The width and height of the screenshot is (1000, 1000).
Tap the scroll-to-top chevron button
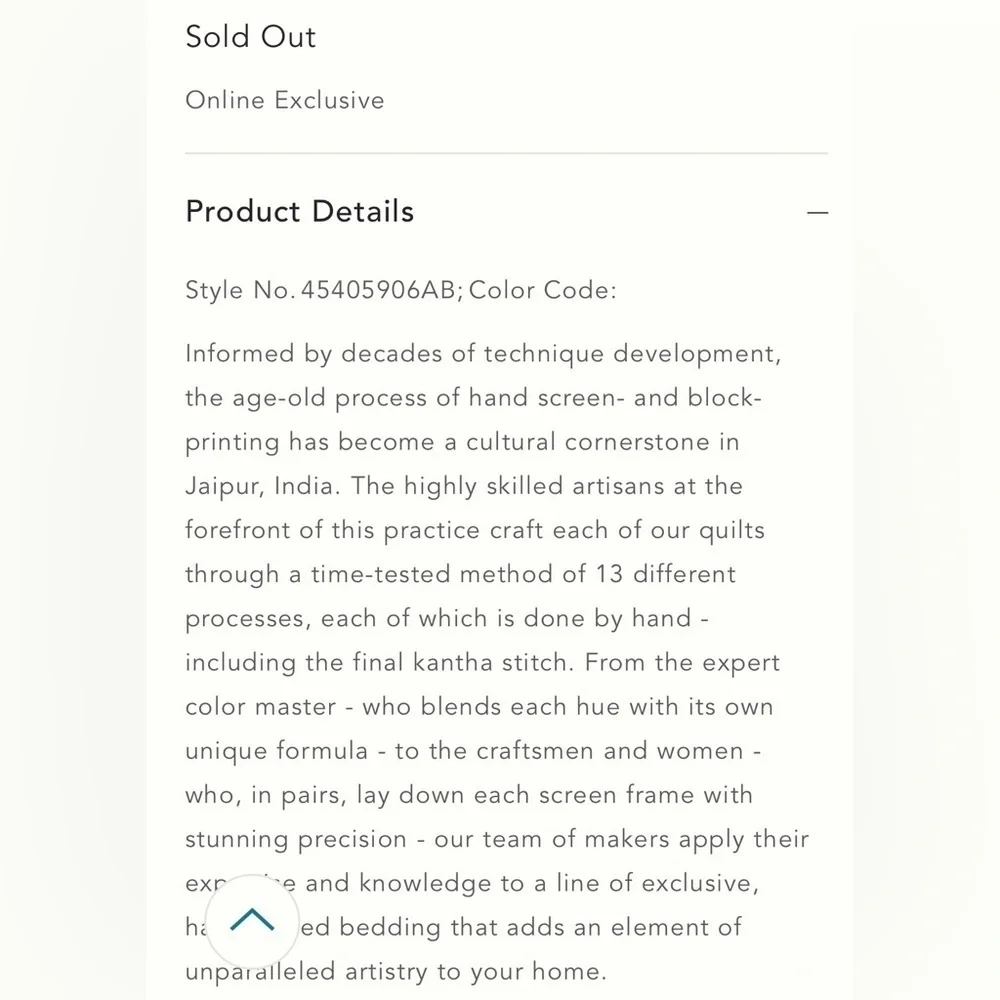click(x=252, y=922)
